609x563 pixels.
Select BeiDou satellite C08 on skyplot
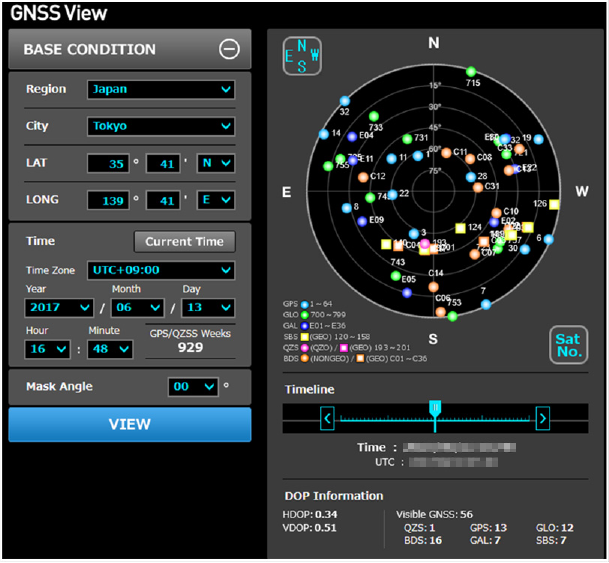[x=470, y=158]
